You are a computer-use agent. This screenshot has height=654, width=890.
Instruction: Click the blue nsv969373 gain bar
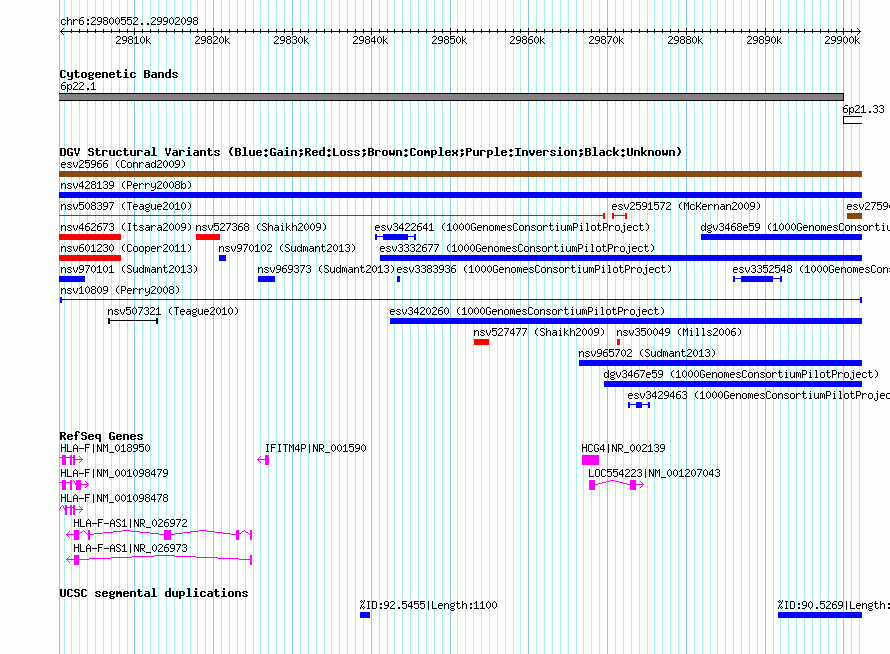(x=266, y=279)
